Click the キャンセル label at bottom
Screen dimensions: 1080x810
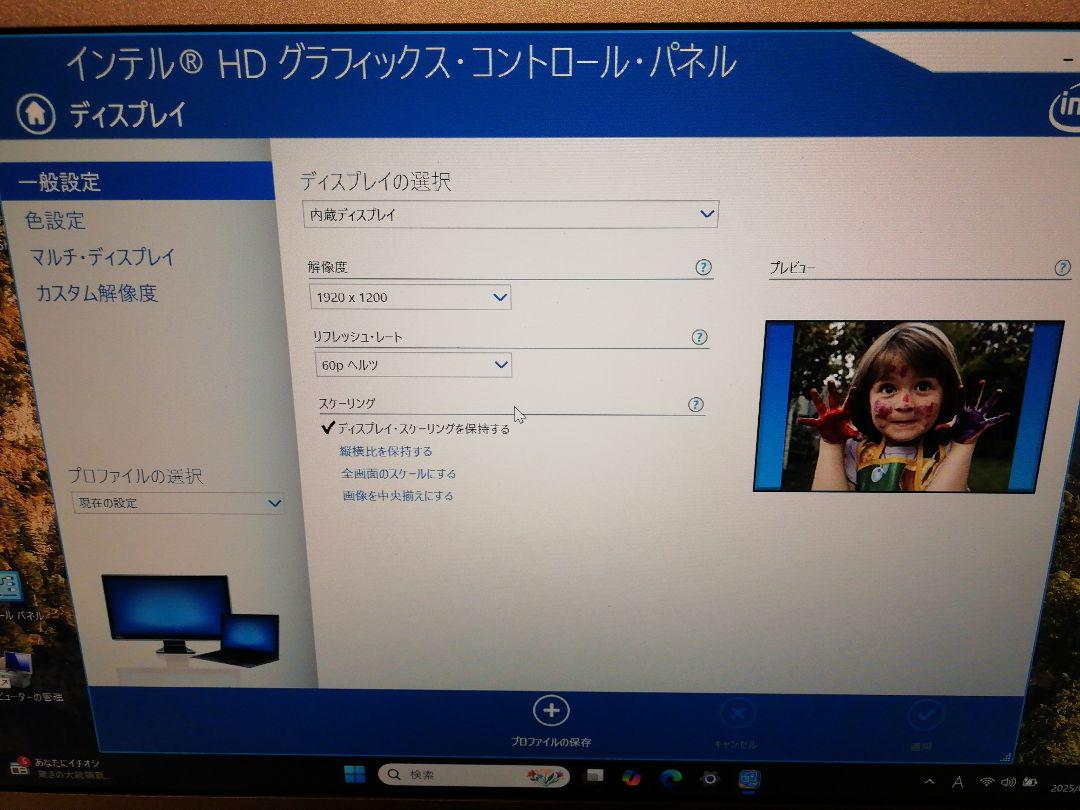coord(736,745)
